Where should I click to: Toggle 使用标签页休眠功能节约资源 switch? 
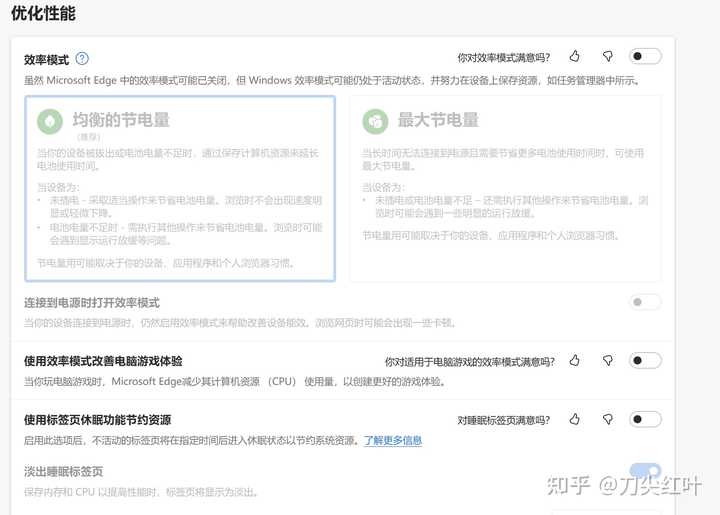(645, 419)
